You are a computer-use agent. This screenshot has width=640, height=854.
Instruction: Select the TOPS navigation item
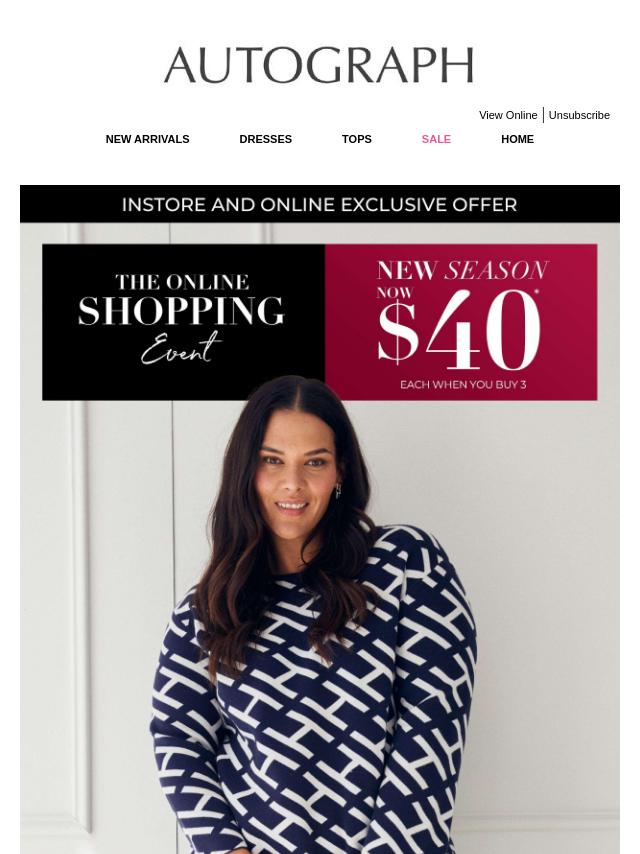(x=357, y=139)
